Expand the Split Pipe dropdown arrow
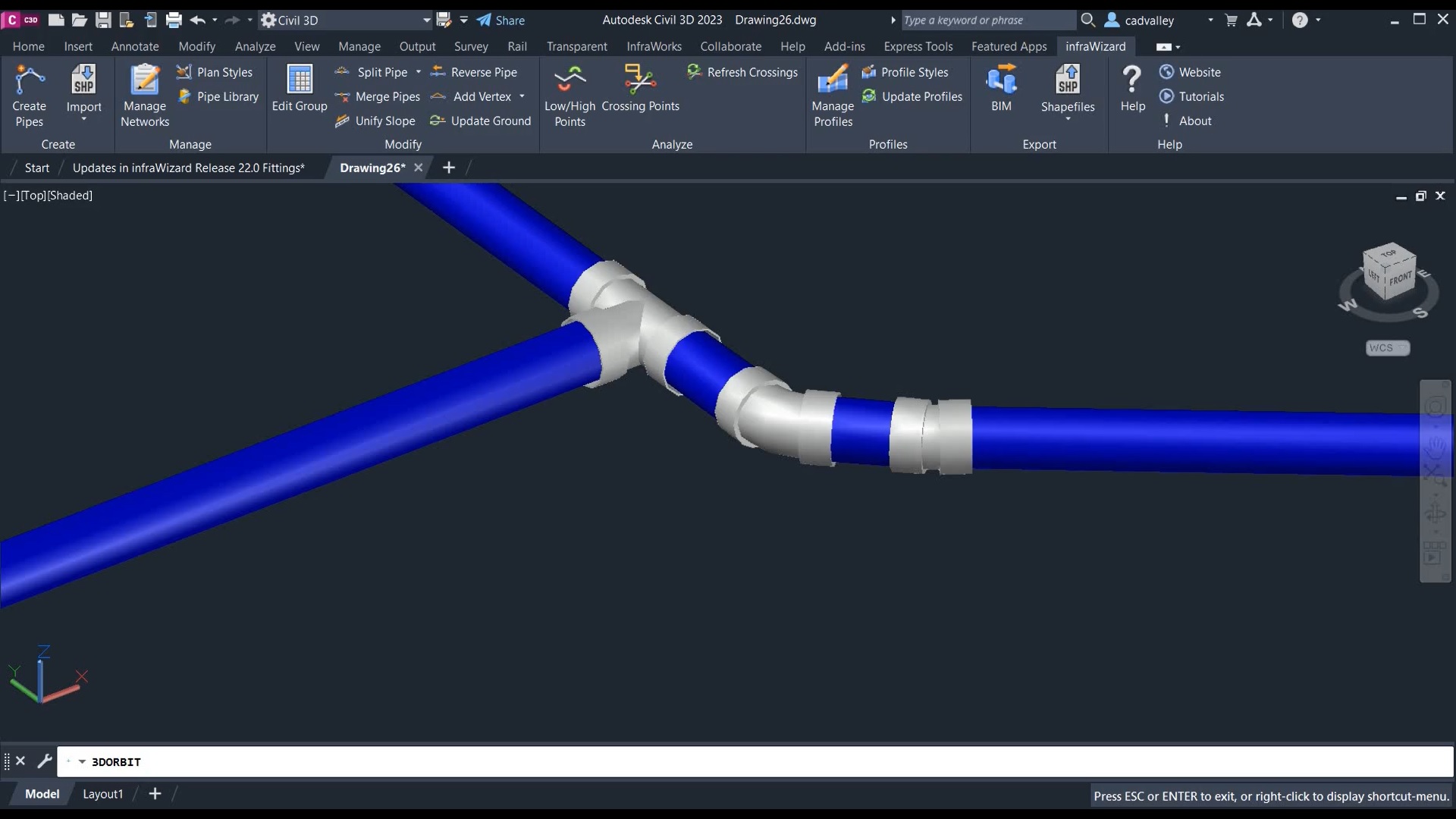Screen dimensions: 1456x819 (x=418, y=72)
